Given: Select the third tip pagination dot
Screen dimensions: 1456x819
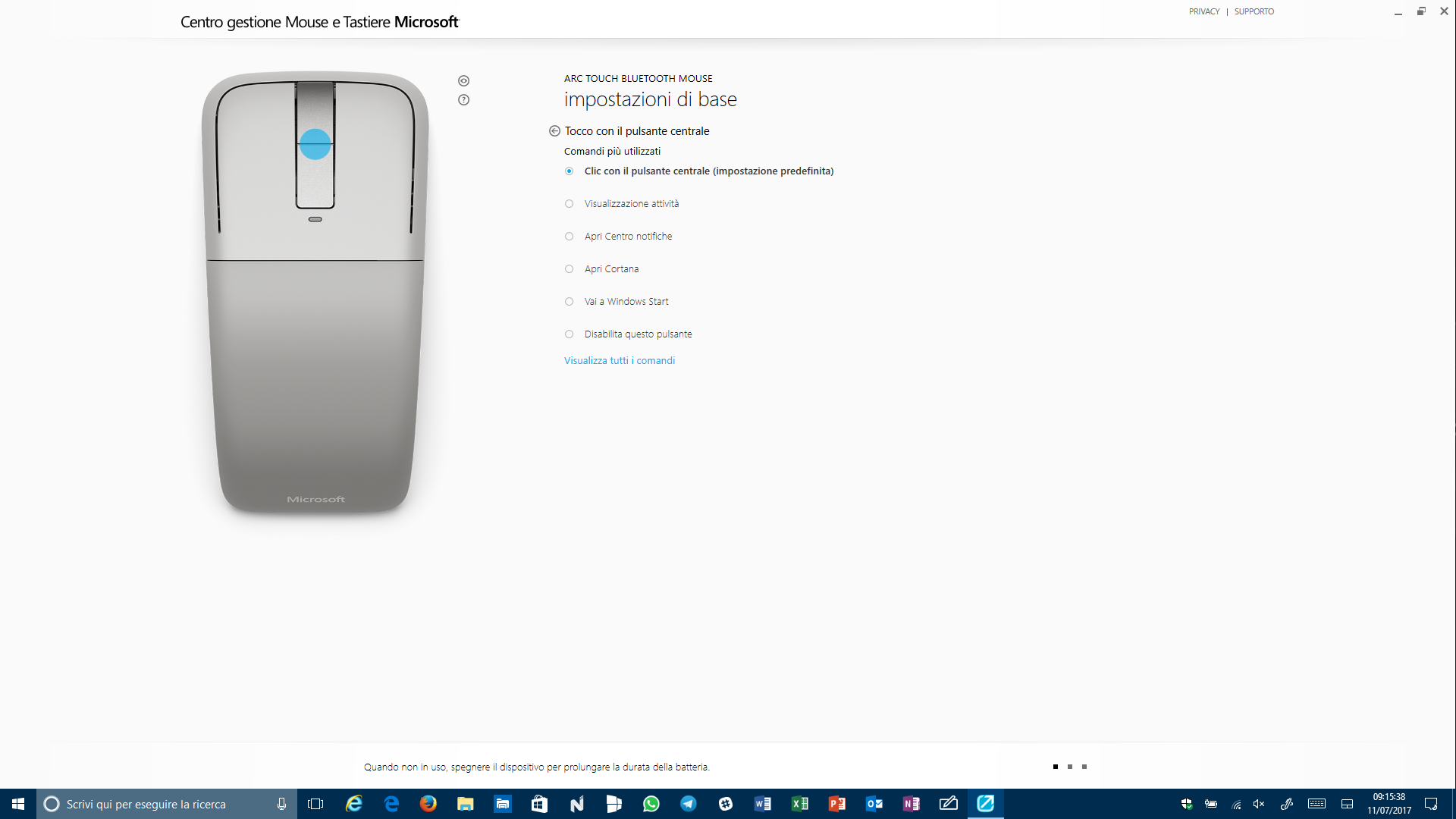Looking at the screenshot, I should [x=1084, y=767].
